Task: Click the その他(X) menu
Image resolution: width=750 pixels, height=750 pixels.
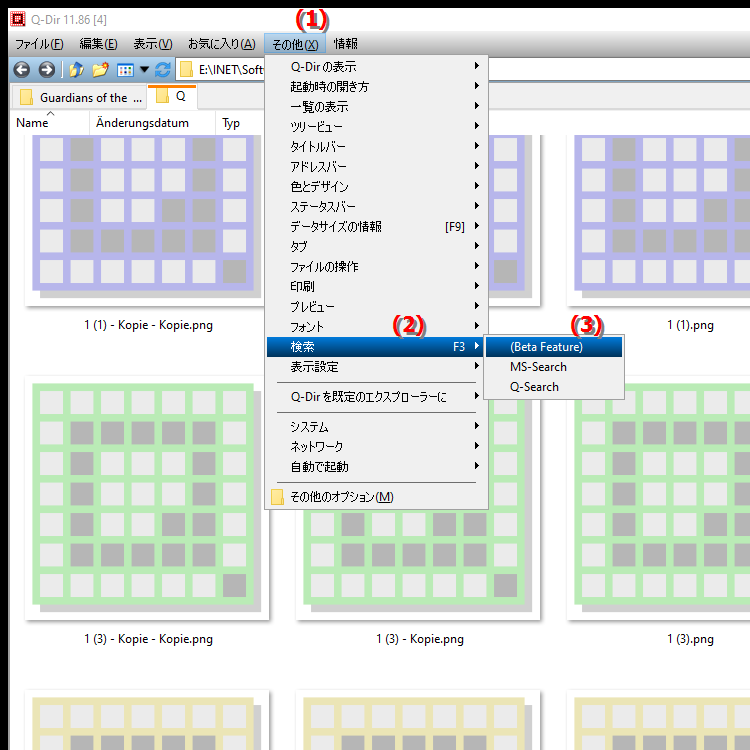Action: 295,44
